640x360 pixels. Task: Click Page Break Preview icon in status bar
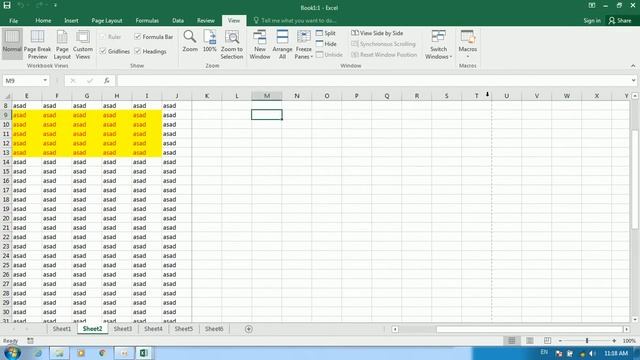tap(547, 340)
